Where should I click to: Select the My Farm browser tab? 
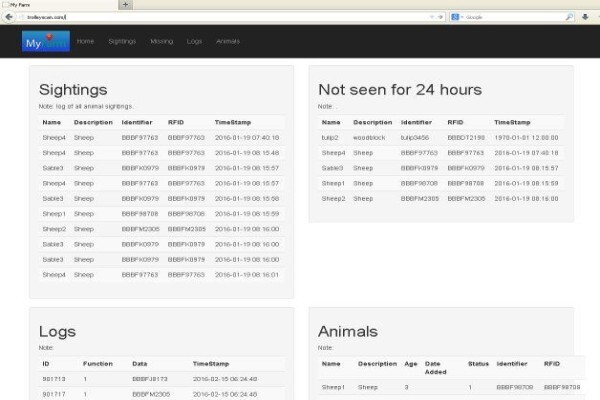[58, 5]
